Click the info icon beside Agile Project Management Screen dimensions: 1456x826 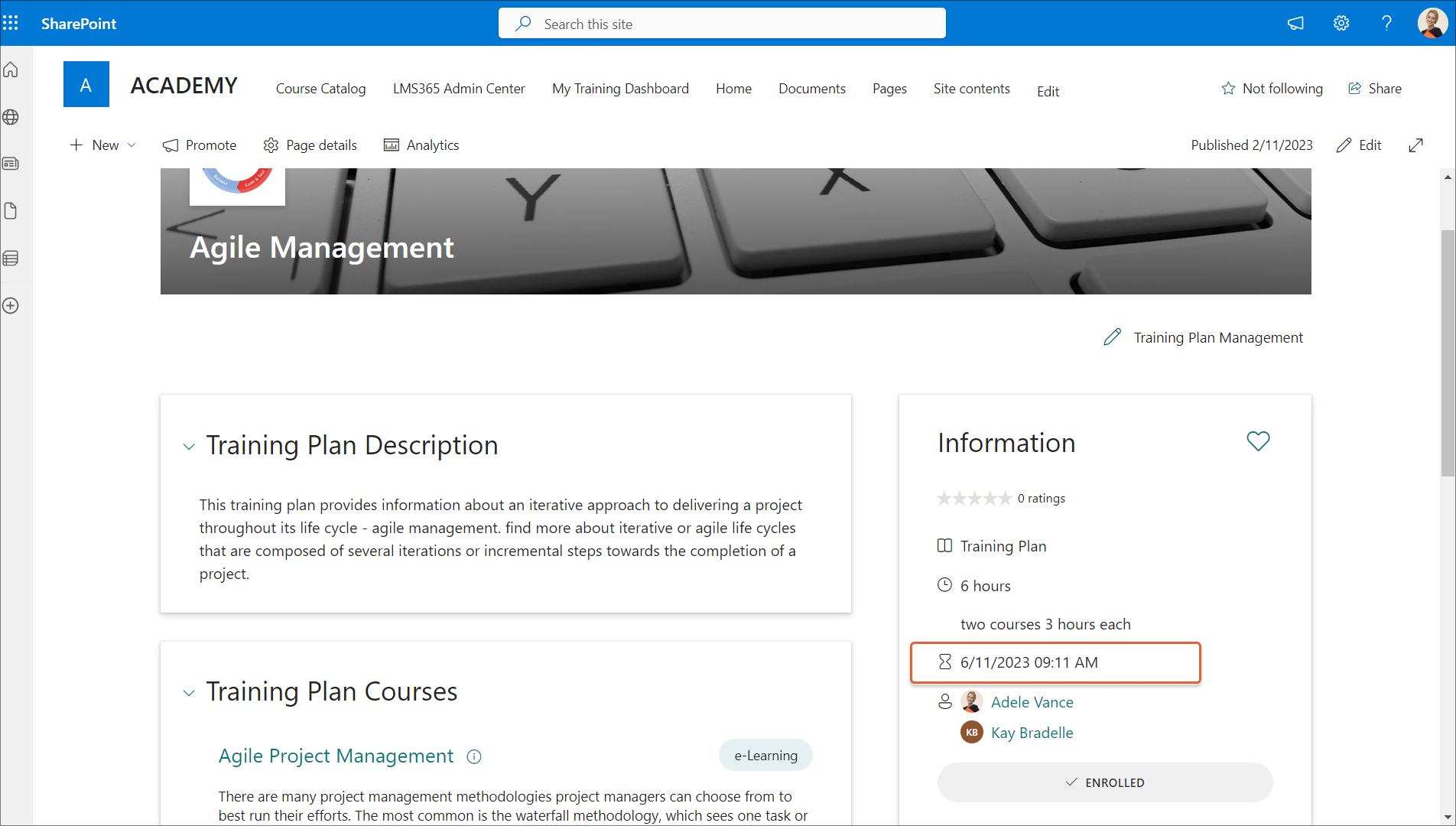(474, 756)
